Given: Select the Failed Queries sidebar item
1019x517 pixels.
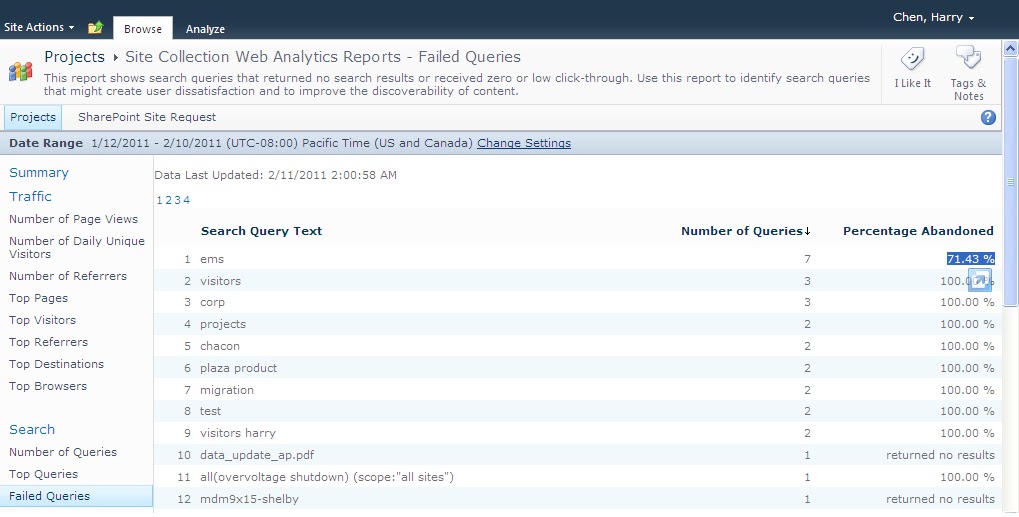Looking at the screenshot, I should (x=75, y=496).
